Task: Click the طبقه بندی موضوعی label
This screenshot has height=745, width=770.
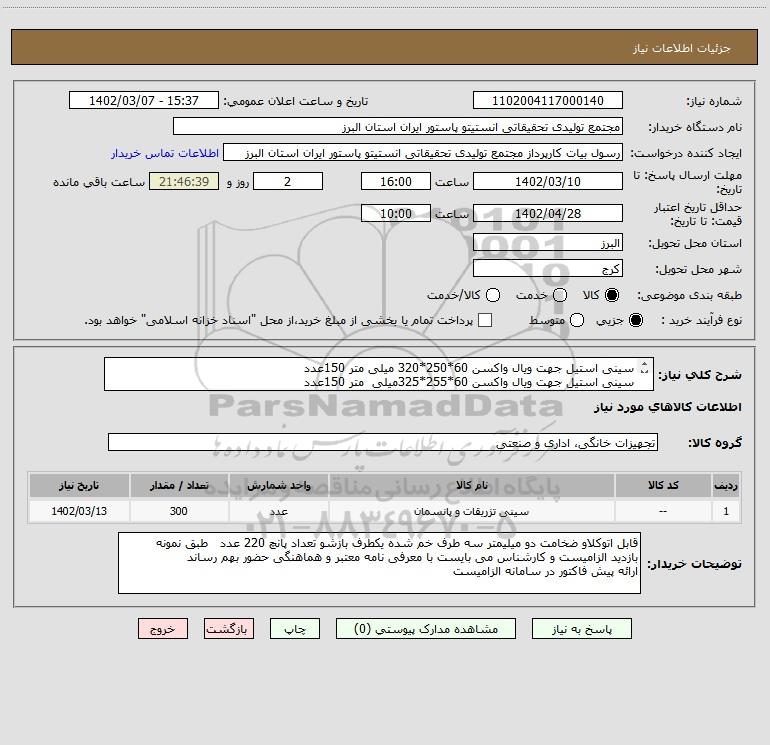Action: click(x=689, y=295)
